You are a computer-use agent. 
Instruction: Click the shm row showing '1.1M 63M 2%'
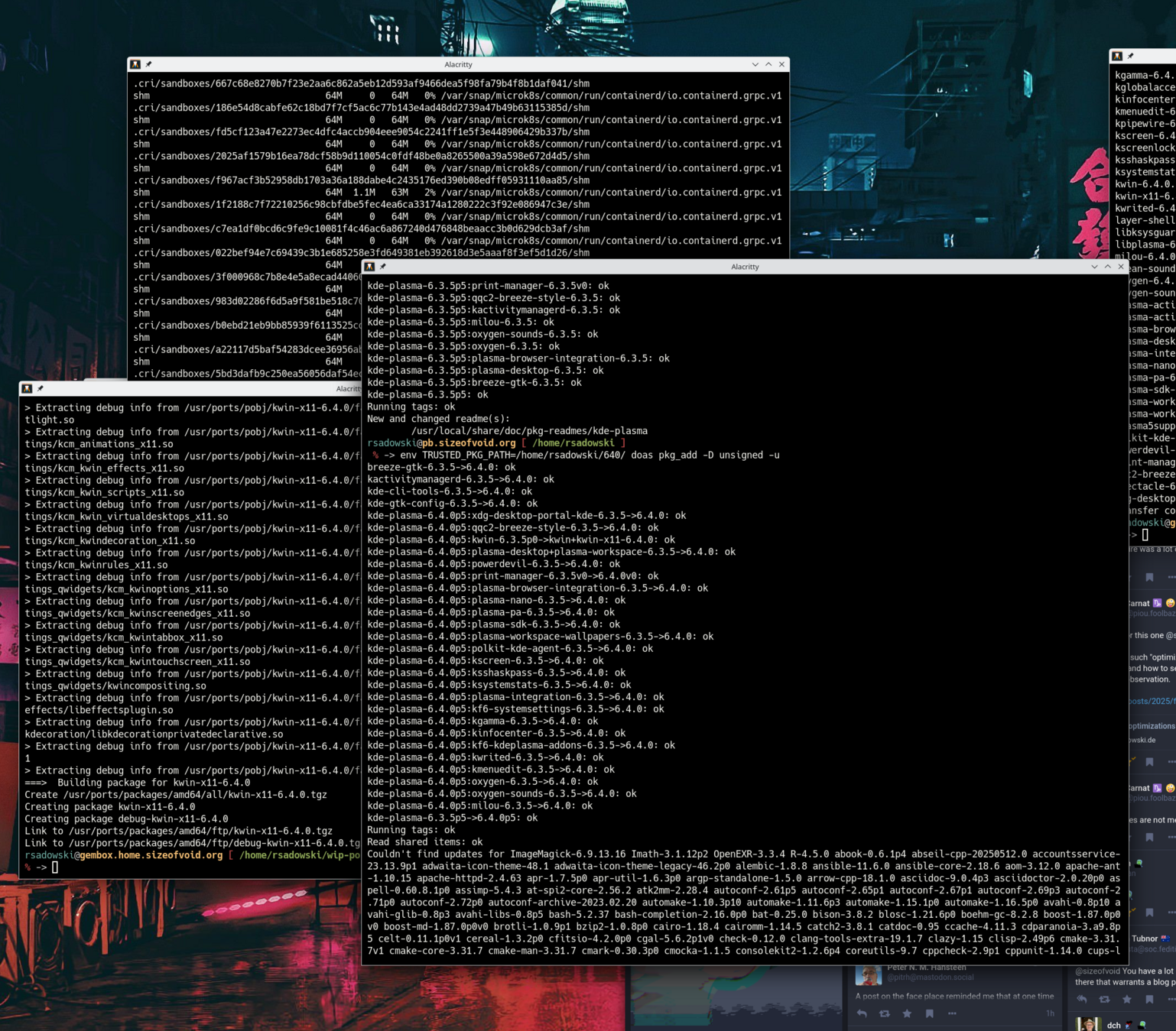coord(457,193)
